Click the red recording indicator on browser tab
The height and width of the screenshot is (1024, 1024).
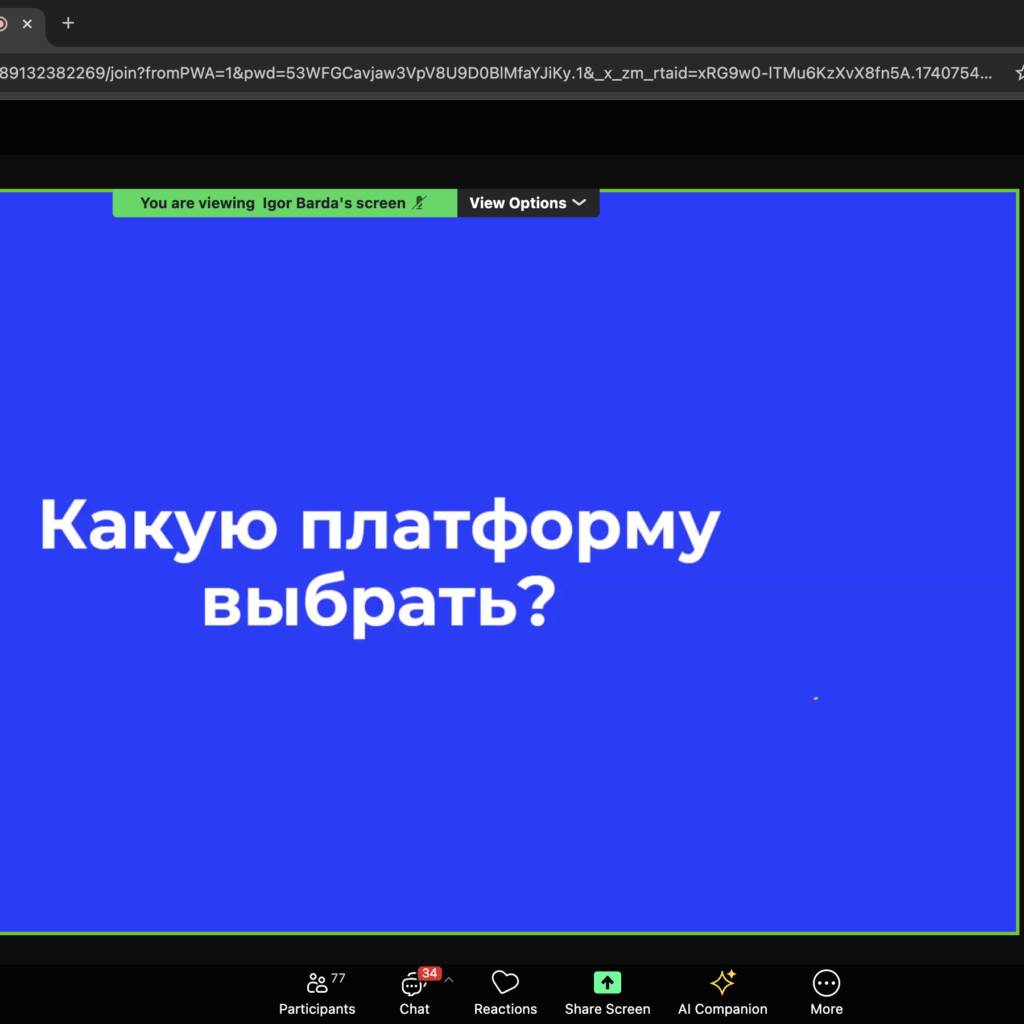click(x=3, y=24)
